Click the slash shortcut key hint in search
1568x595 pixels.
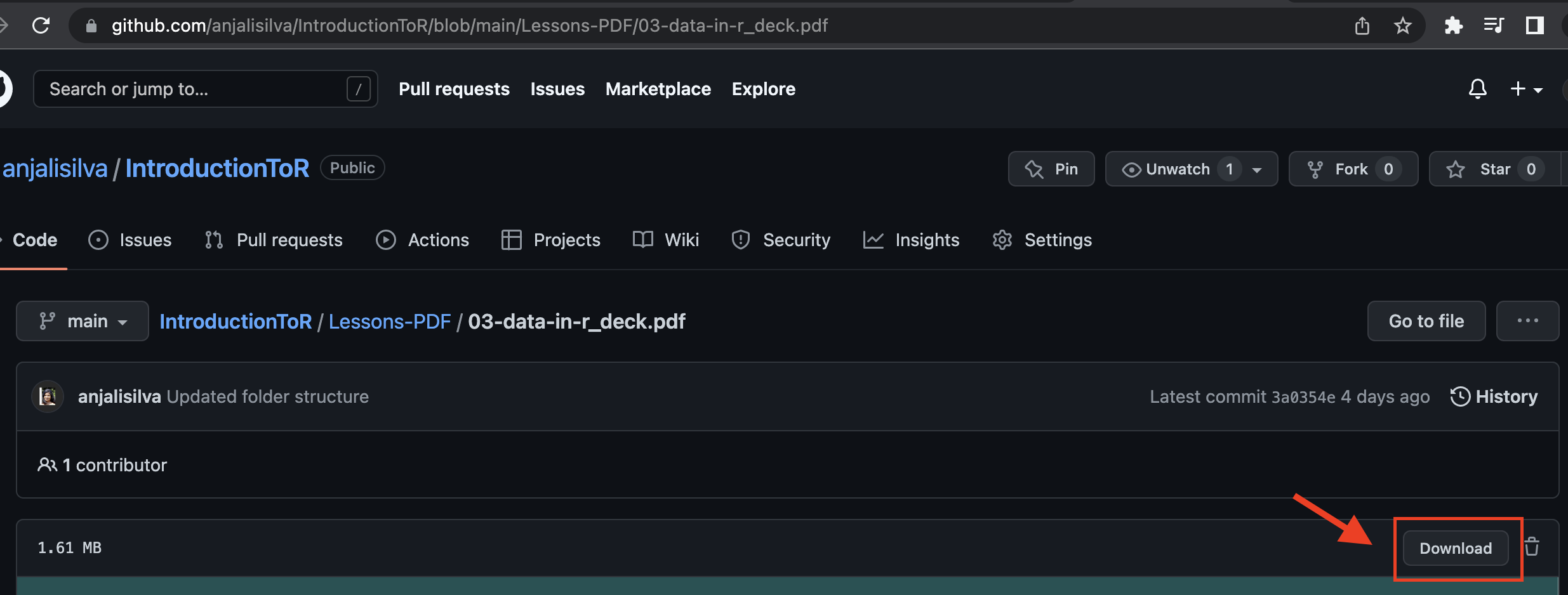359,89
